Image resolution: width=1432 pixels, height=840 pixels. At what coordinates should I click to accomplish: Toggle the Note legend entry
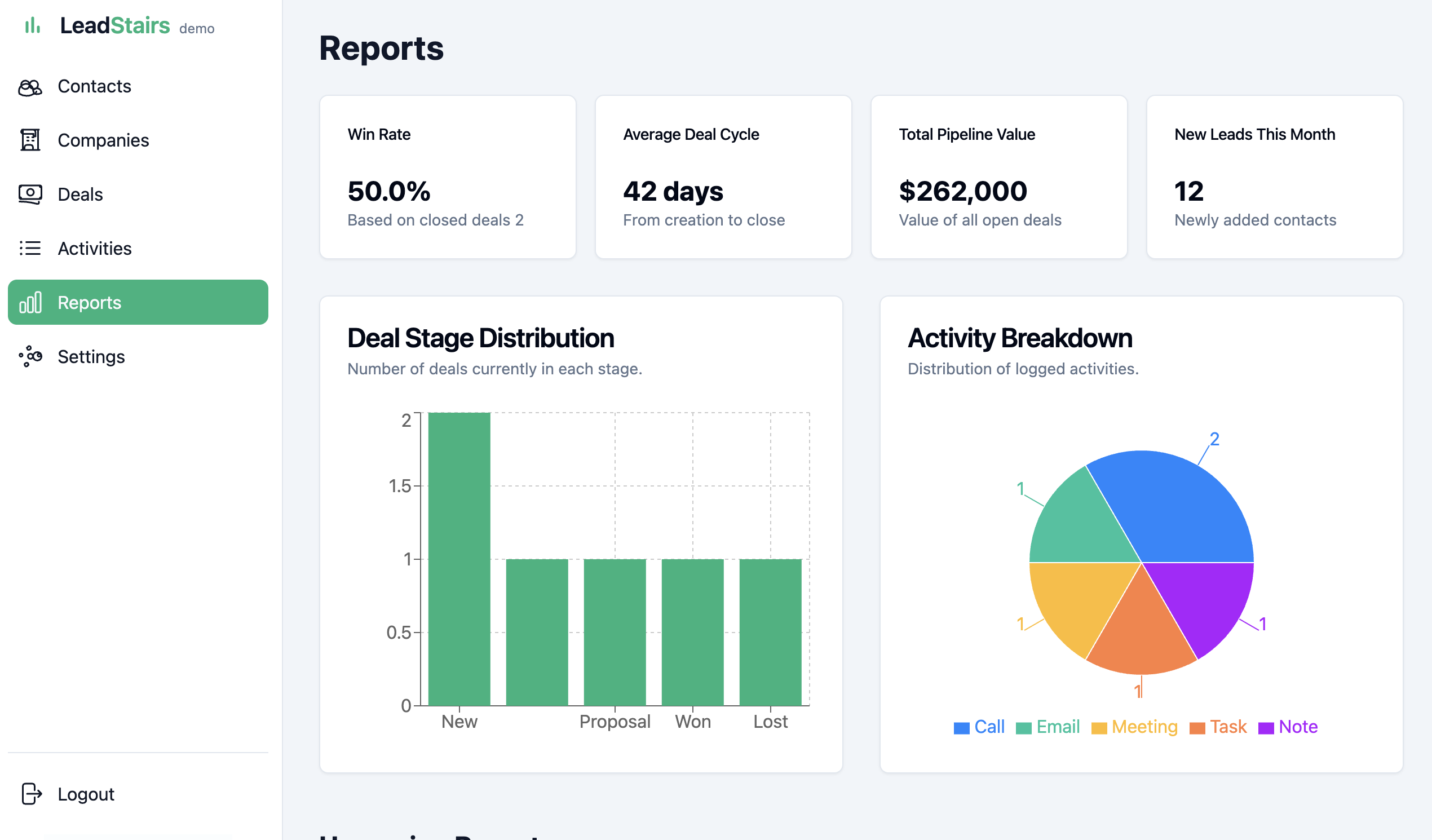(1267, 726)
